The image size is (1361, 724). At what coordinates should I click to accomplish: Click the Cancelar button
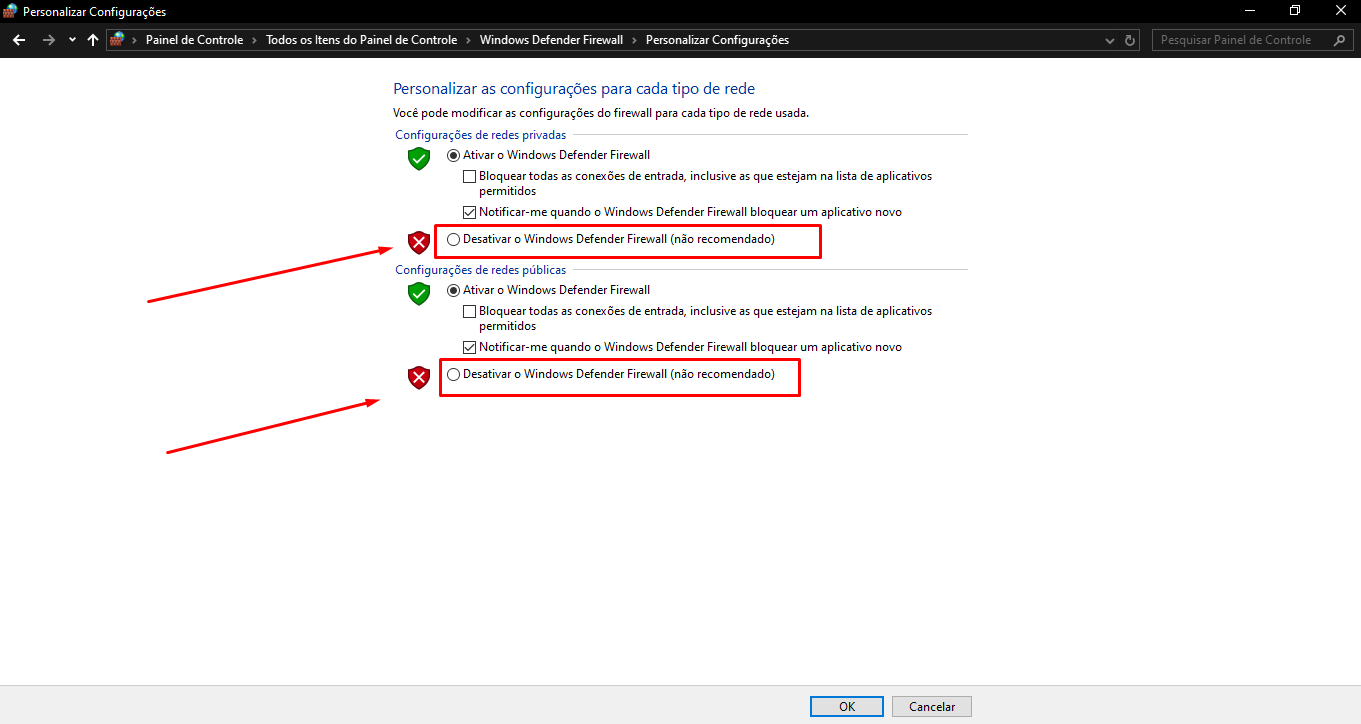pos(932,706)
